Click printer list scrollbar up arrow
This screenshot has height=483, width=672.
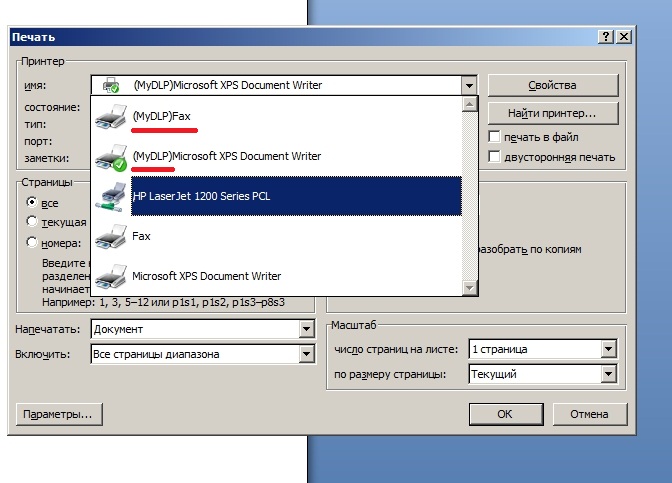coord(470,104)
